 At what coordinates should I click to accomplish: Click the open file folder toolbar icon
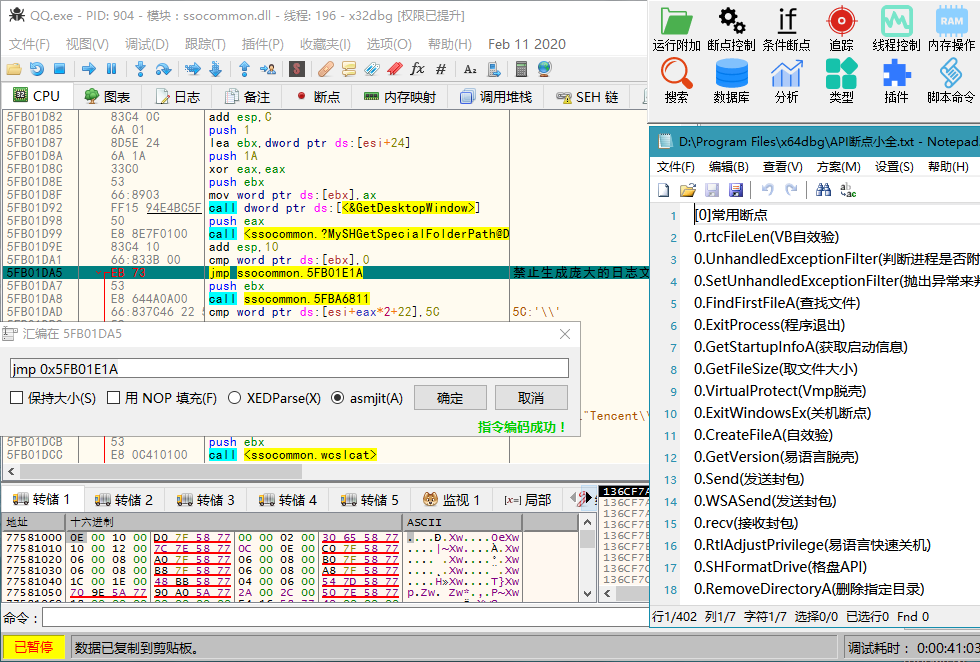14,69
